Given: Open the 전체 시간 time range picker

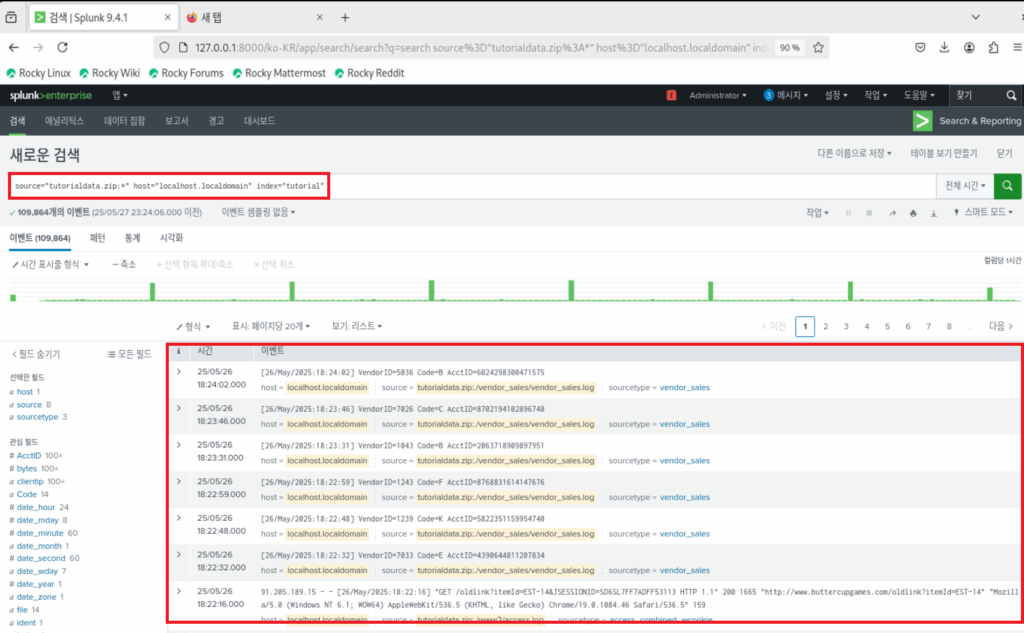Looking at the screenshot, I should tap(965, 186).
